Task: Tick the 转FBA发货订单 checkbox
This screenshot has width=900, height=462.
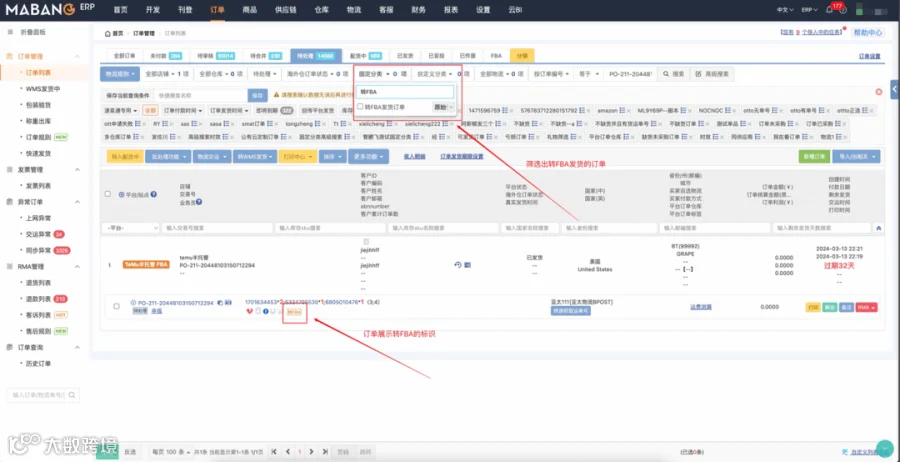Action: [360, 107]
